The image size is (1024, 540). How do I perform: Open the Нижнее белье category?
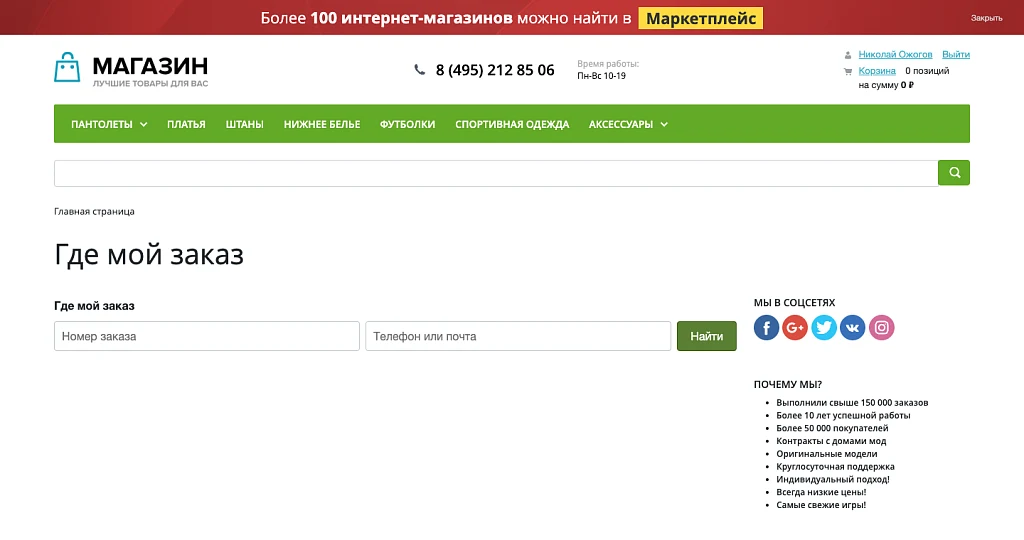click(x=322, y=124)
